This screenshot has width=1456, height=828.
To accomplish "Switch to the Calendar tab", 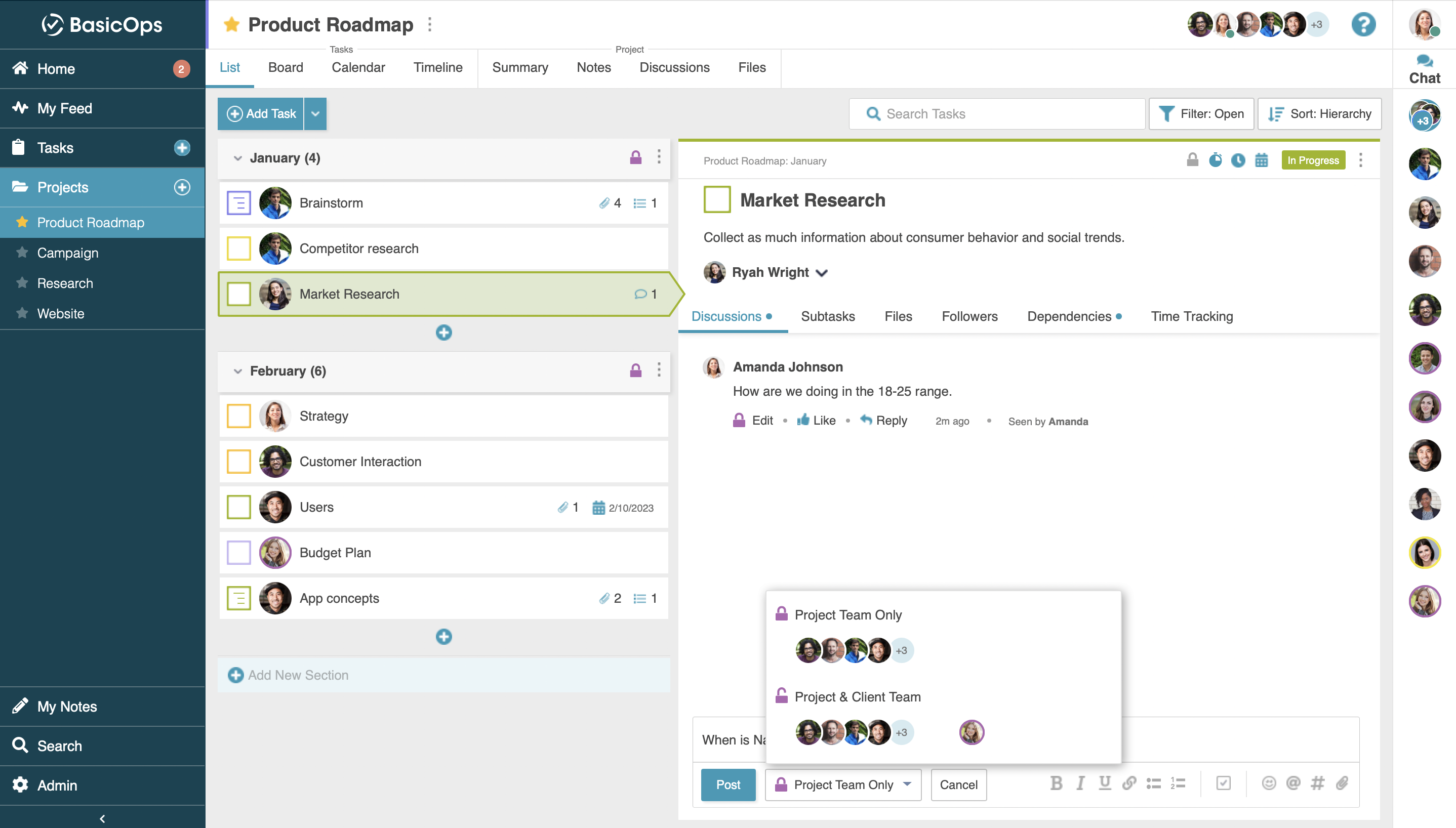I will [x=358, y=67].
